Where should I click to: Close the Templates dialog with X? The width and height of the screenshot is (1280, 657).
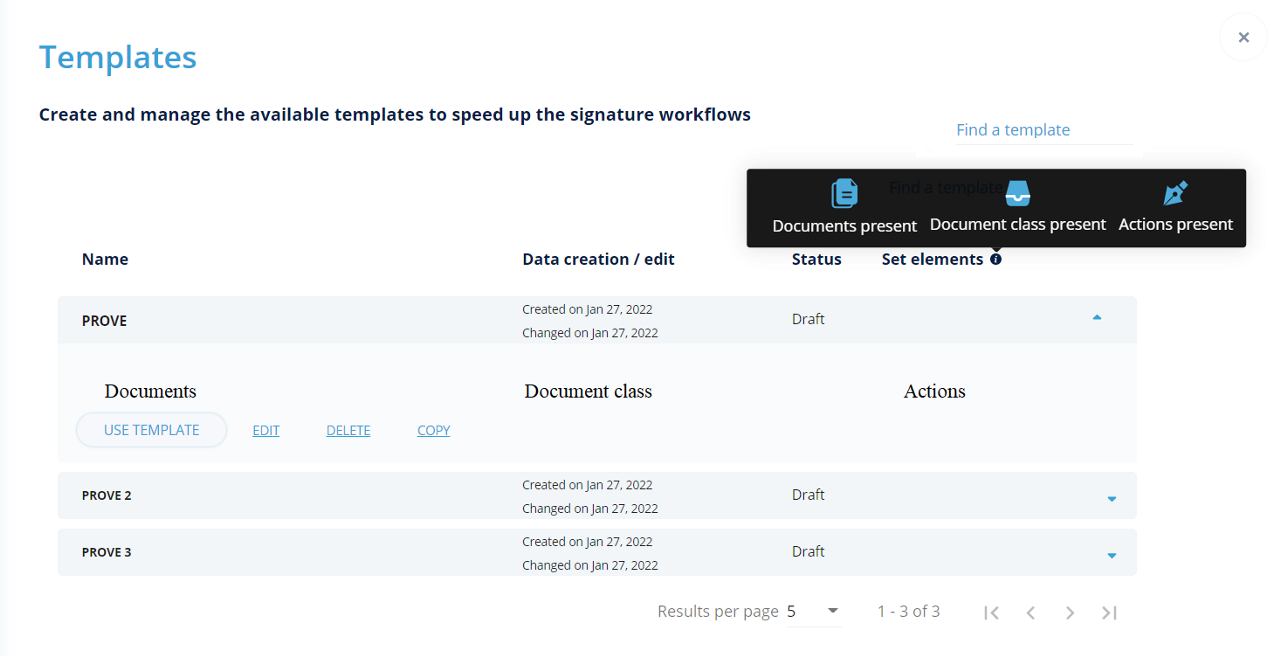pos(1243,38)
